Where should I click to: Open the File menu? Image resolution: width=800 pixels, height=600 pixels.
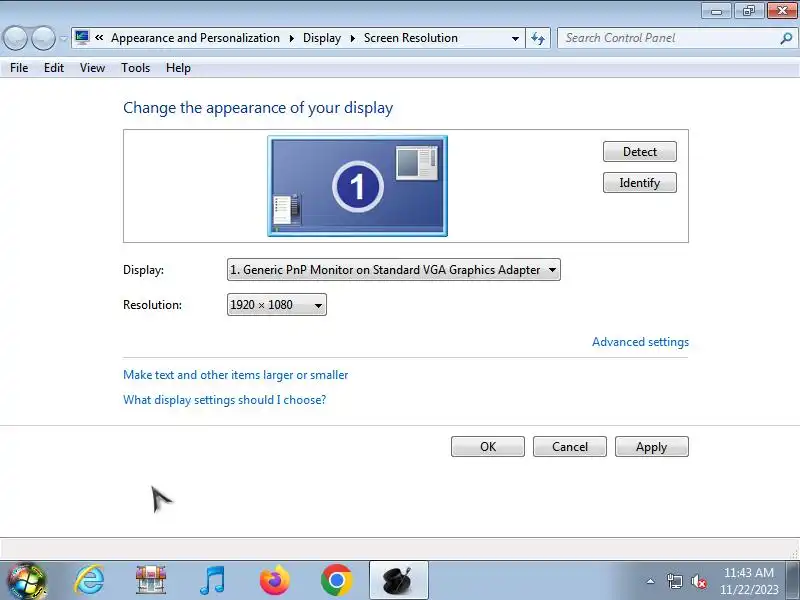click(x=19, y=68)
